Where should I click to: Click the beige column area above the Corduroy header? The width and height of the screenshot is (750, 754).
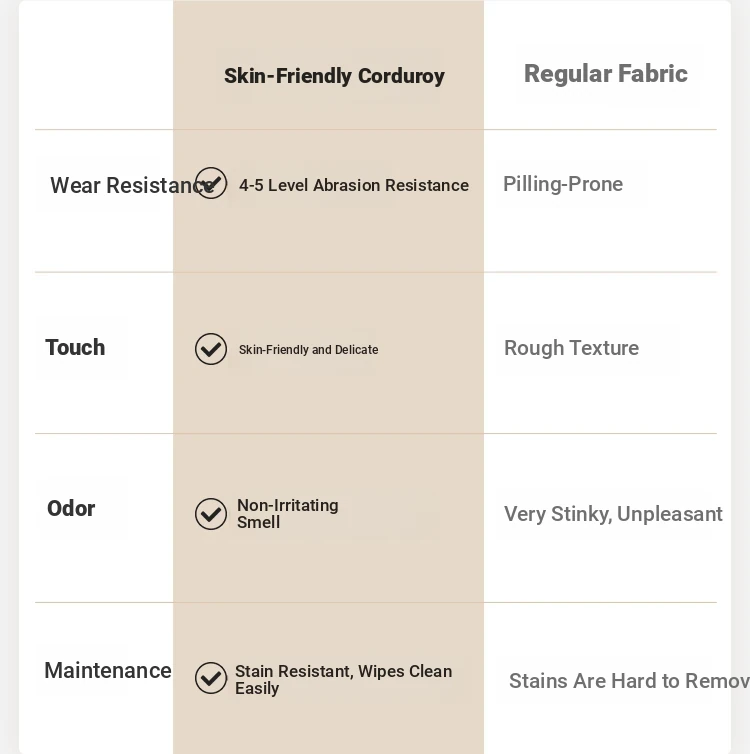[328, 22]
